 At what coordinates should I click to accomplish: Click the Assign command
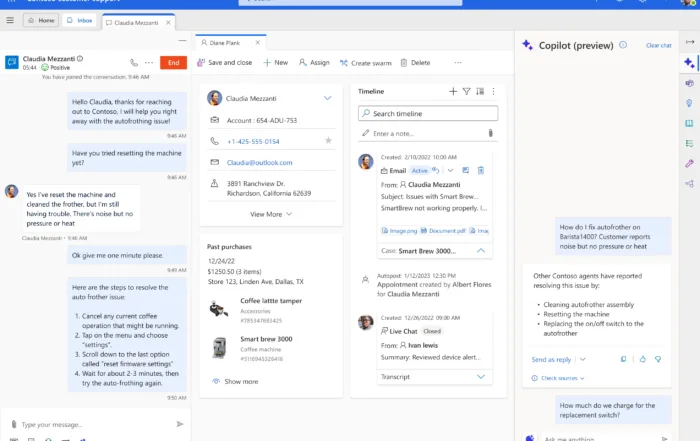(x=314, y=63)
